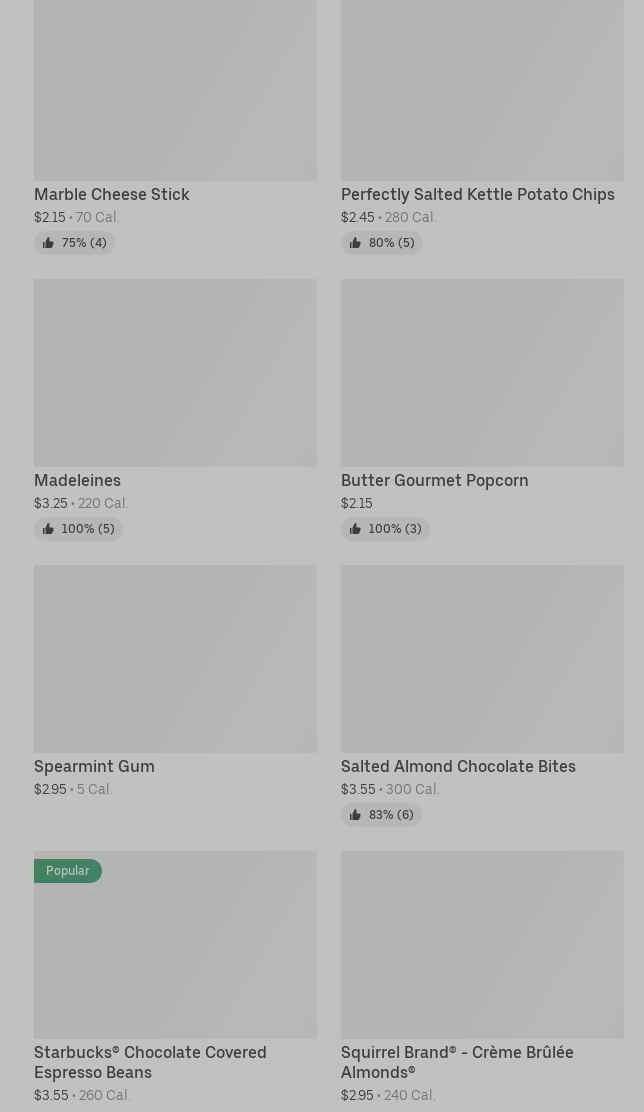The height and width of the screenshot is (1112, 644).
Task: Click thumbs-up icon under Marble Cheese Stick
Action: pyautogui.click(x=48, y=243)
